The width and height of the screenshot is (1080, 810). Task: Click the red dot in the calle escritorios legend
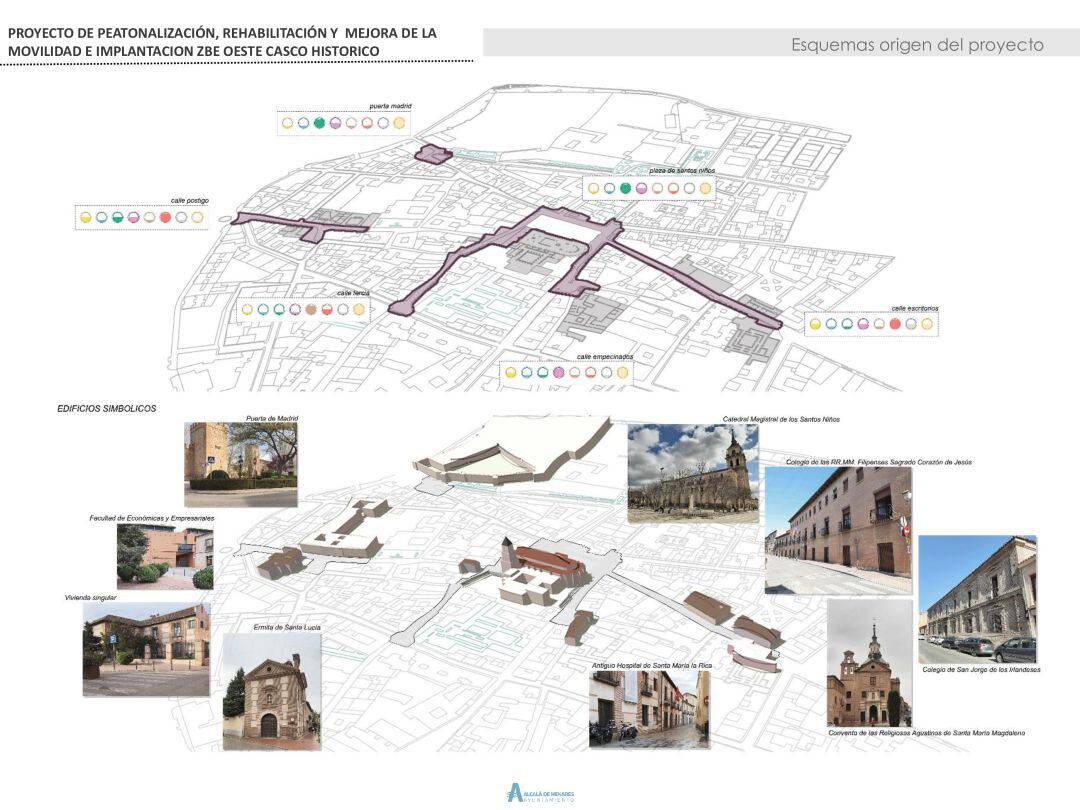point(895,324)
